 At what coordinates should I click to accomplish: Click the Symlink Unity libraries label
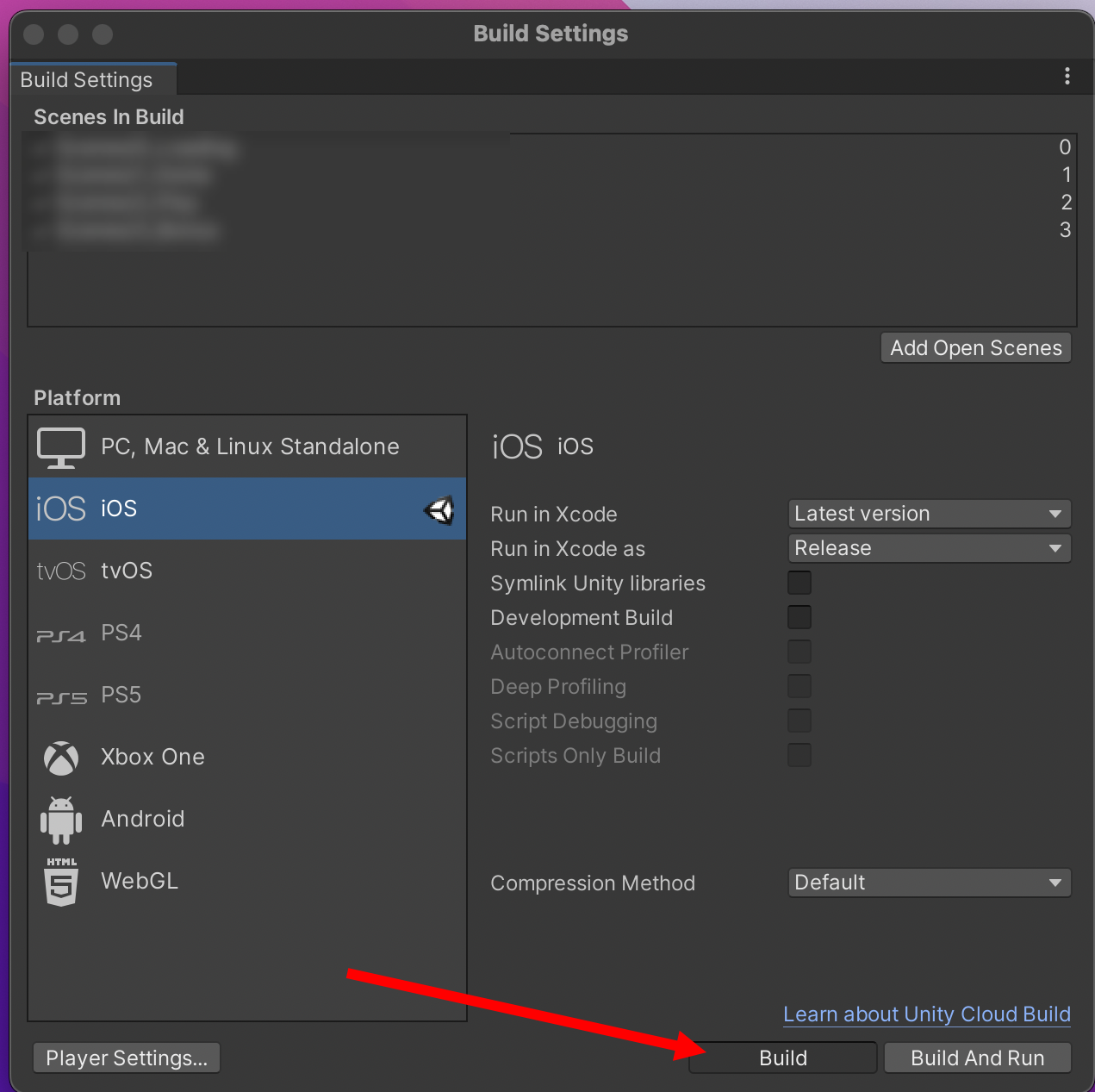click(598, 583)
